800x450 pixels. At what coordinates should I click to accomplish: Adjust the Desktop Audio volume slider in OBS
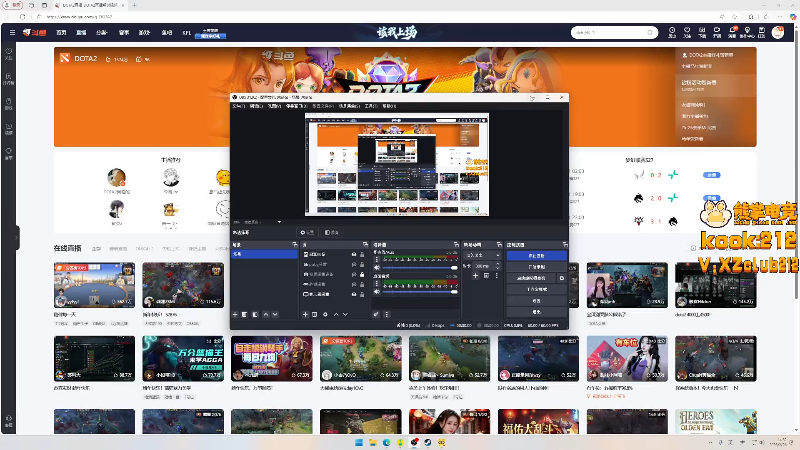click(x=420, y=291)
